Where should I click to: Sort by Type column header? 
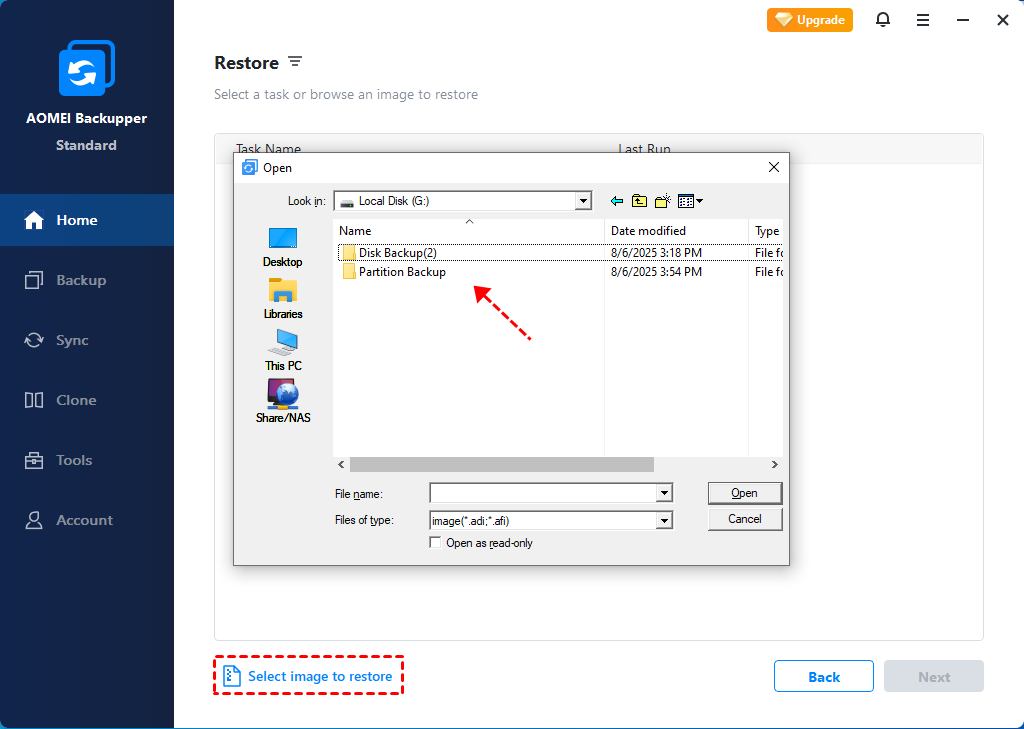pos(766,231)
